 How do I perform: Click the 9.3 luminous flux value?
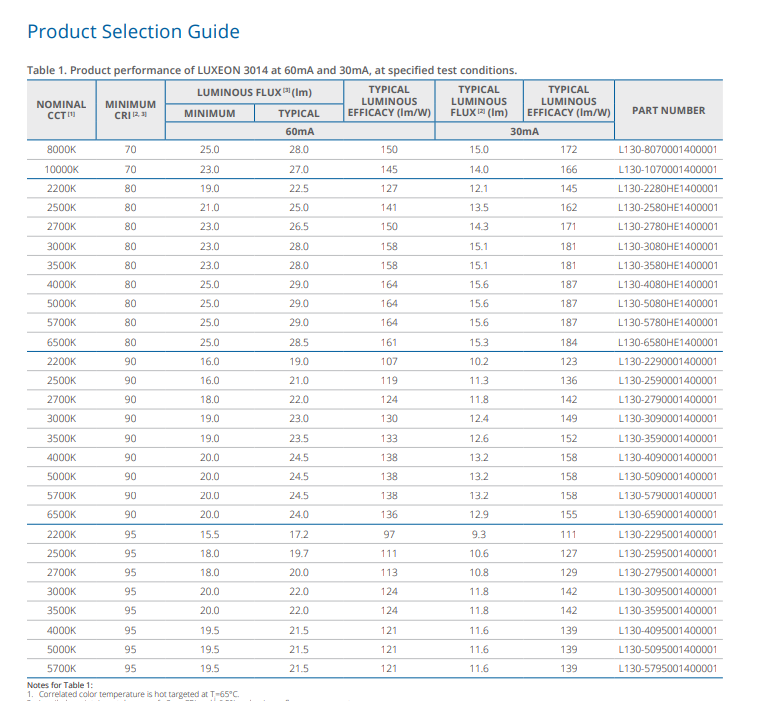(479, 535)
